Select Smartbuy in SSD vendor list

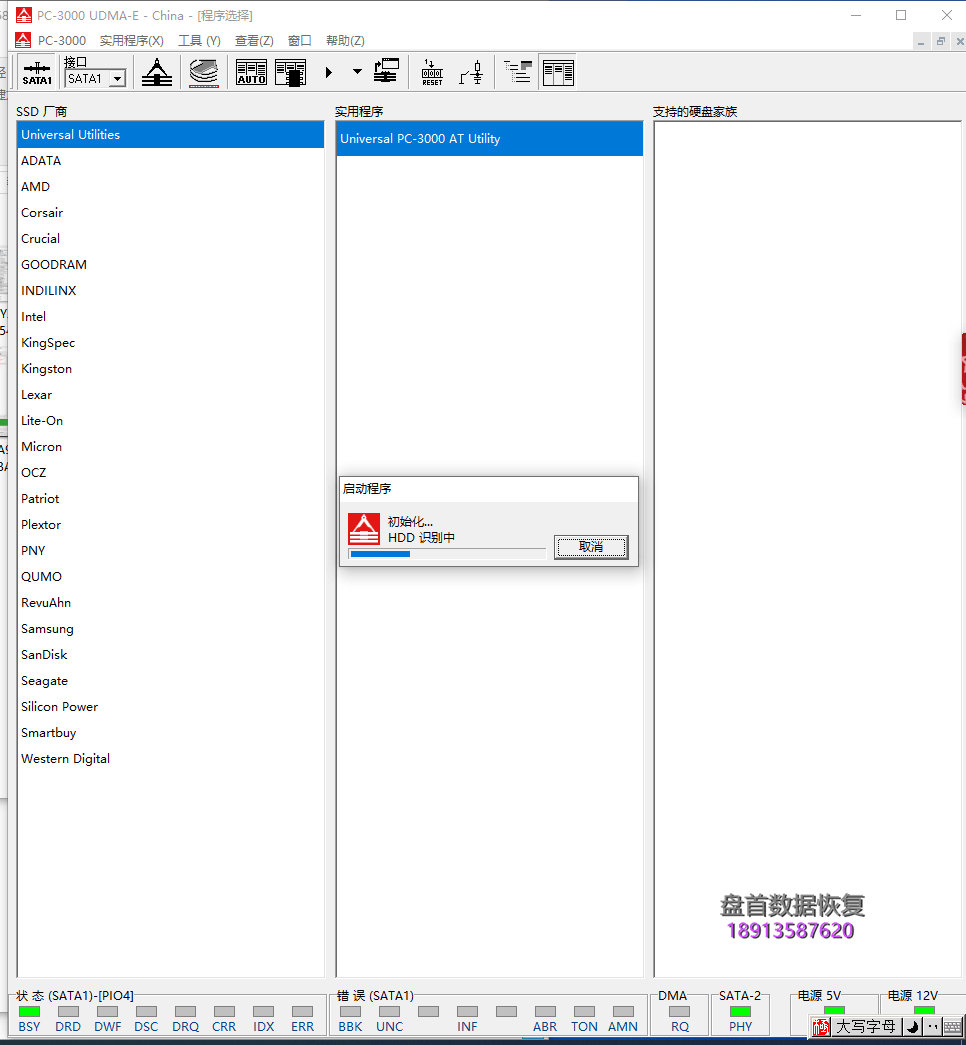tap(171, 732)
